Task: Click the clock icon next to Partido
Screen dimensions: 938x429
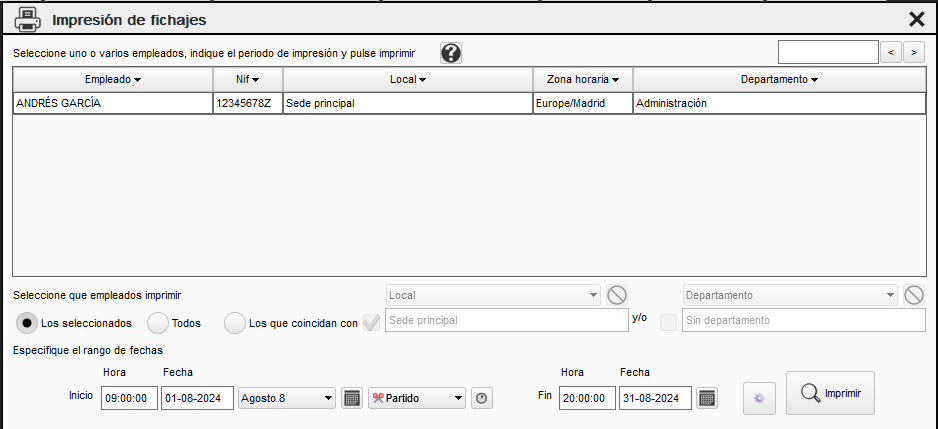Action: pos(482,398)
